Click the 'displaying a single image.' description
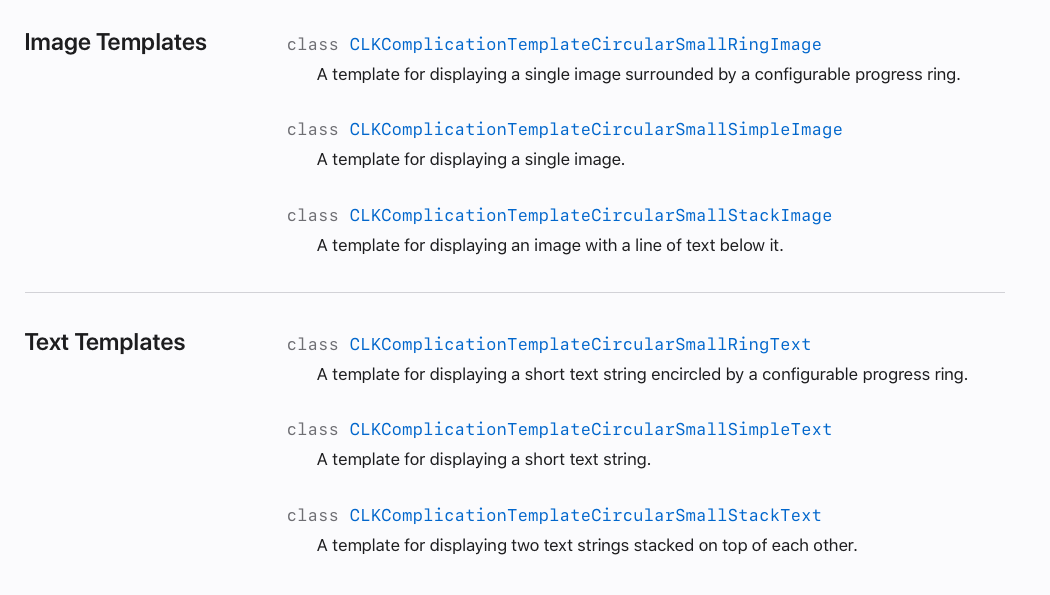Screen dimensions: 1050x595 471,159
